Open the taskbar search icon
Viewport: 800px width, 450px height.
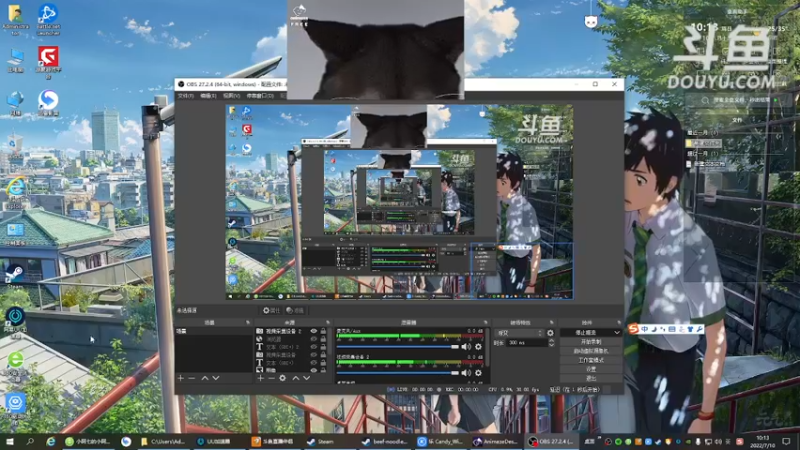(x=30, y=441)
